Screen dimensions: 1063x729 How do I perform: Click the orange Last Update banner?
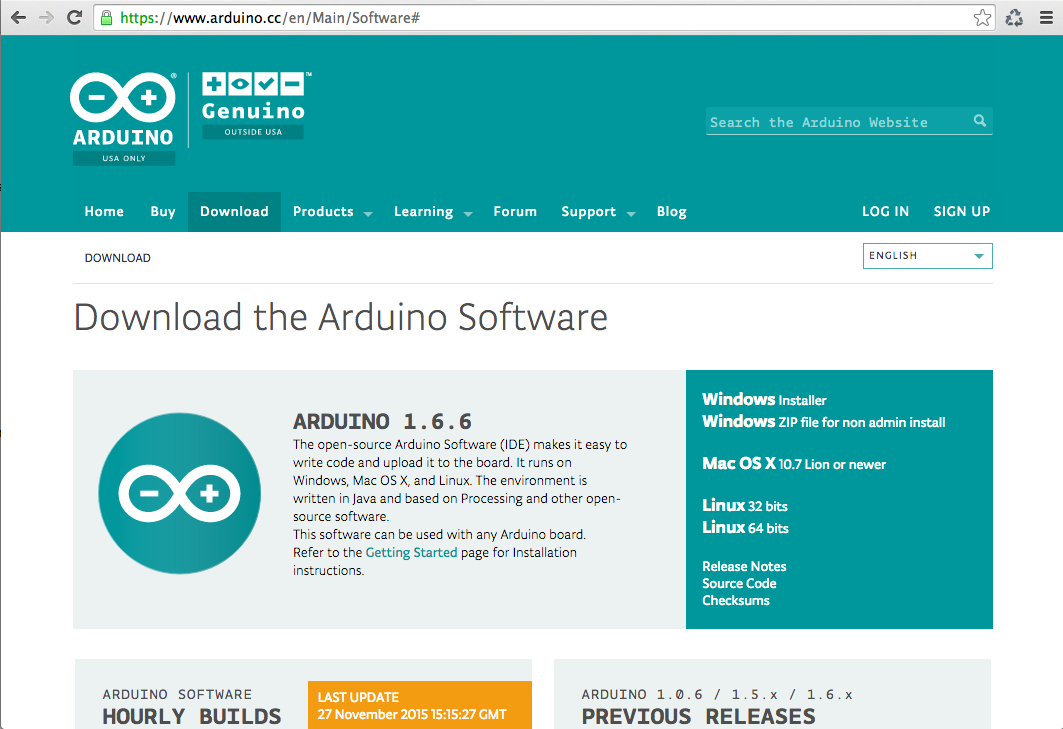point(420,705)
